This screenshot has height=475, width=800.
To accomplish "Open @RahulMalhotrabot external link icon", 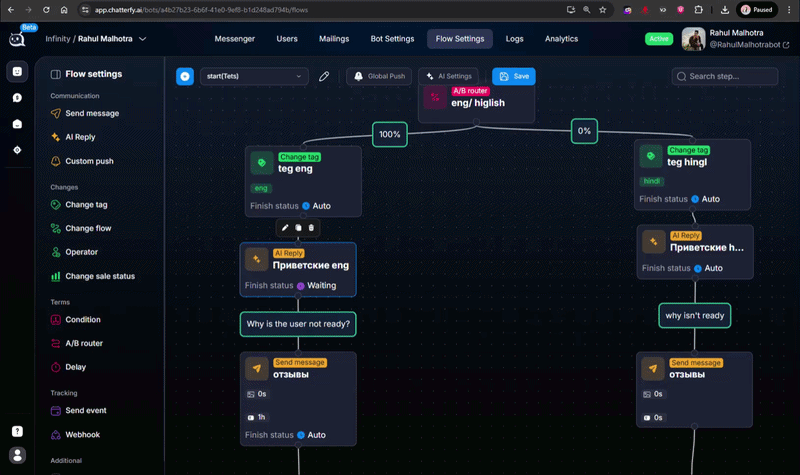I will pyautogui.click(x=786, y=45).
